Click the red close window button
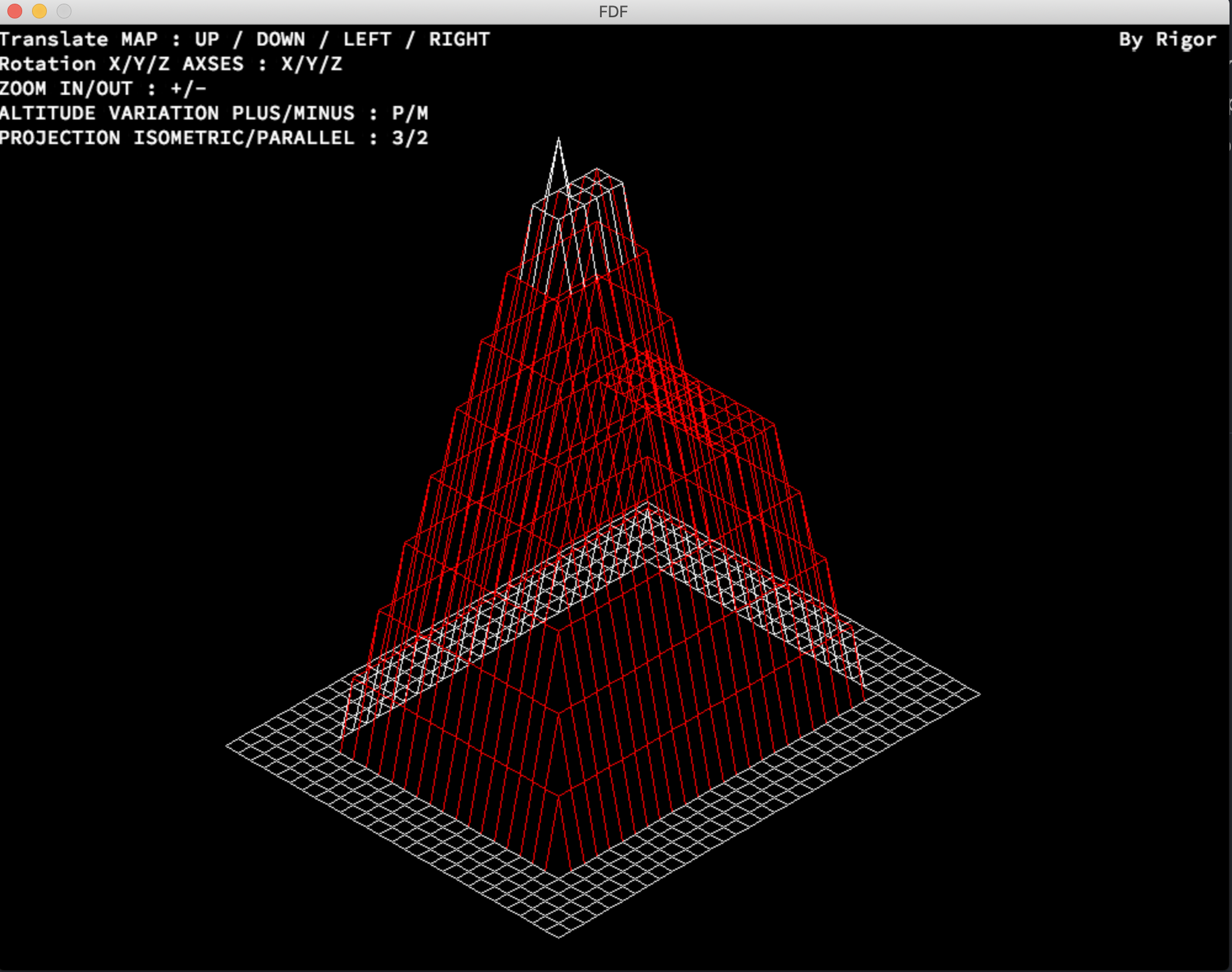Image resolution: width=1232 pixels, height=972 pixels. 15,10
